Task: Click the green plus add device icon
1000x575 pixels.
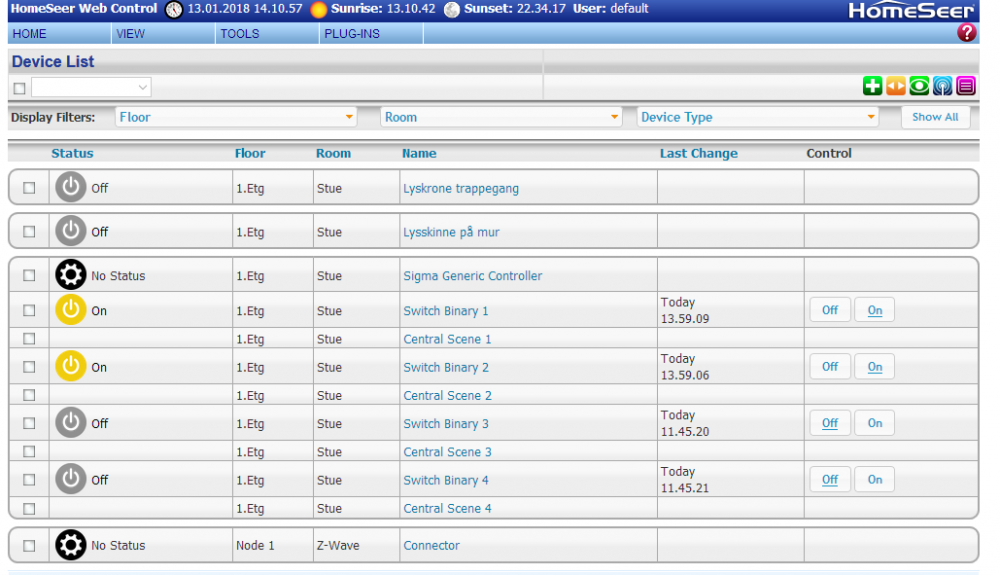Action: [x=872, y=87]
